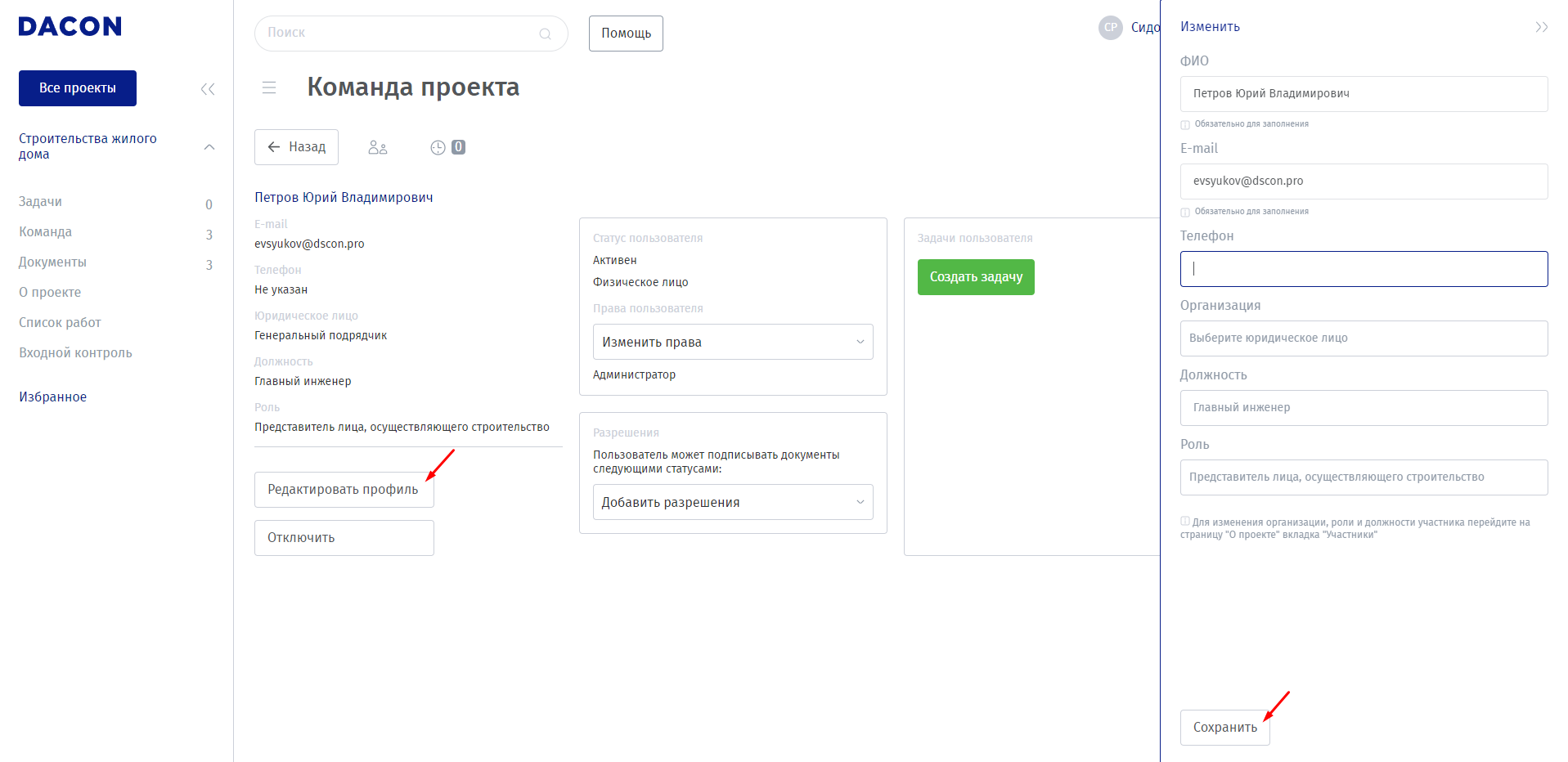Image resolution: width=1568 pixels, height=762 pixels.
Task: Click the team members icon
Action: 377,147
